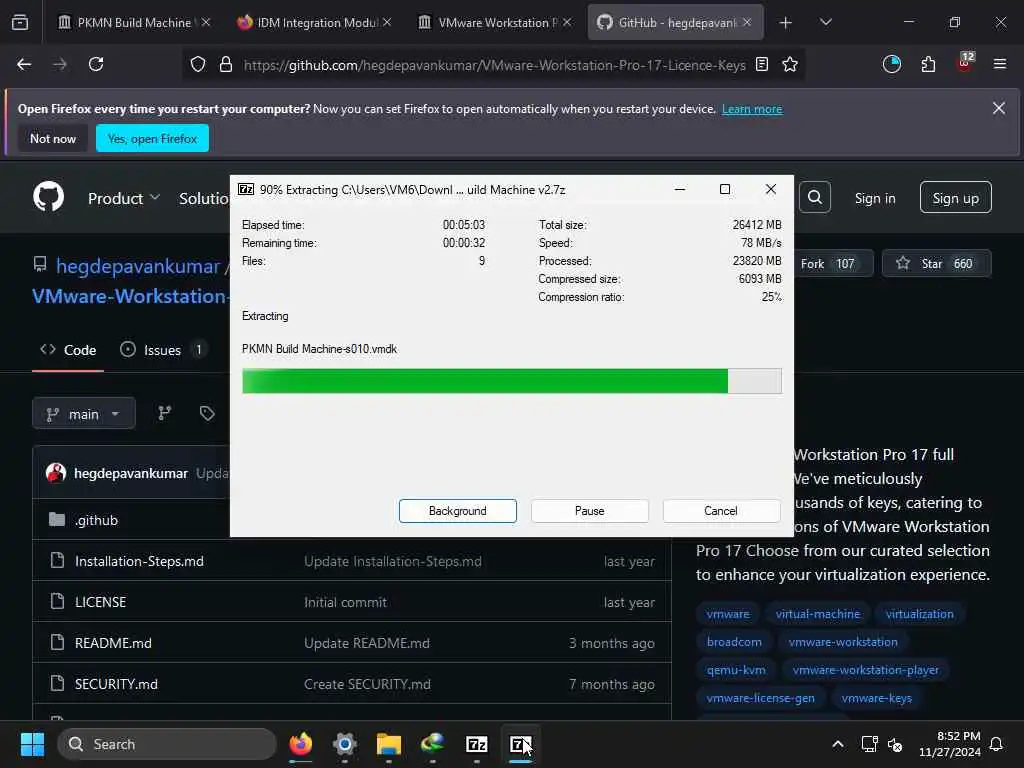This screenshot has height=768, width=1024.
Task: Expand the list all tabs dropdown arrow
Action: [x=825, y=22]
